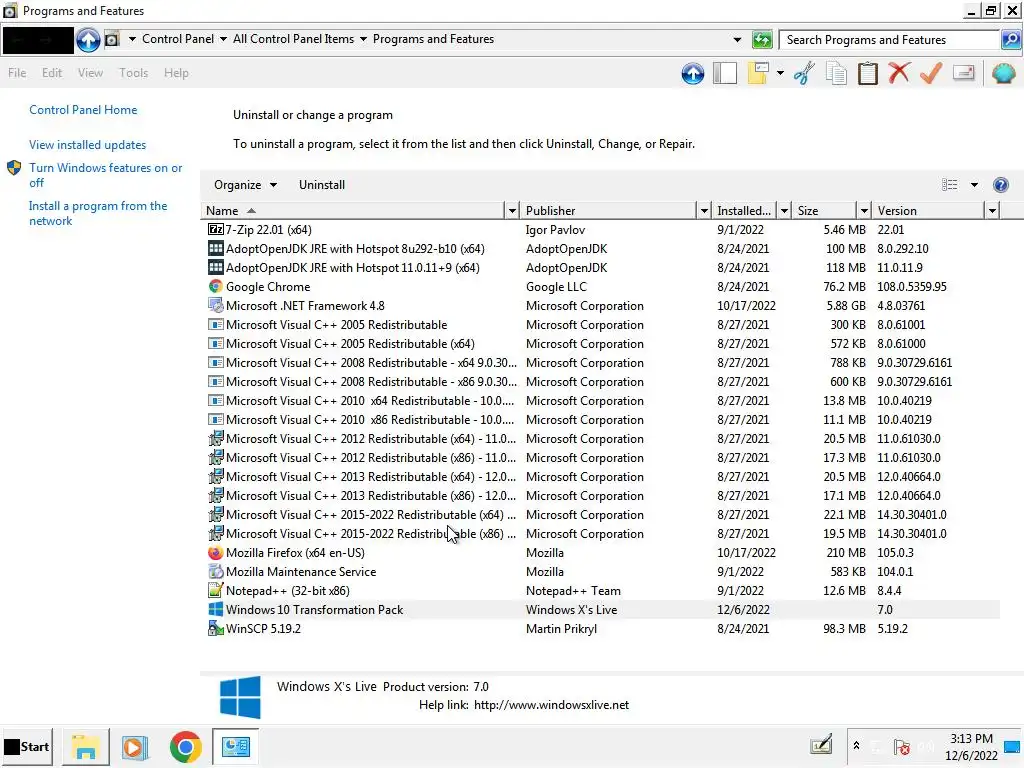The height and width of the screenshot is (768, 1024).
Task: Click the toolbar Up one level icon
Action: coord(693,73)
